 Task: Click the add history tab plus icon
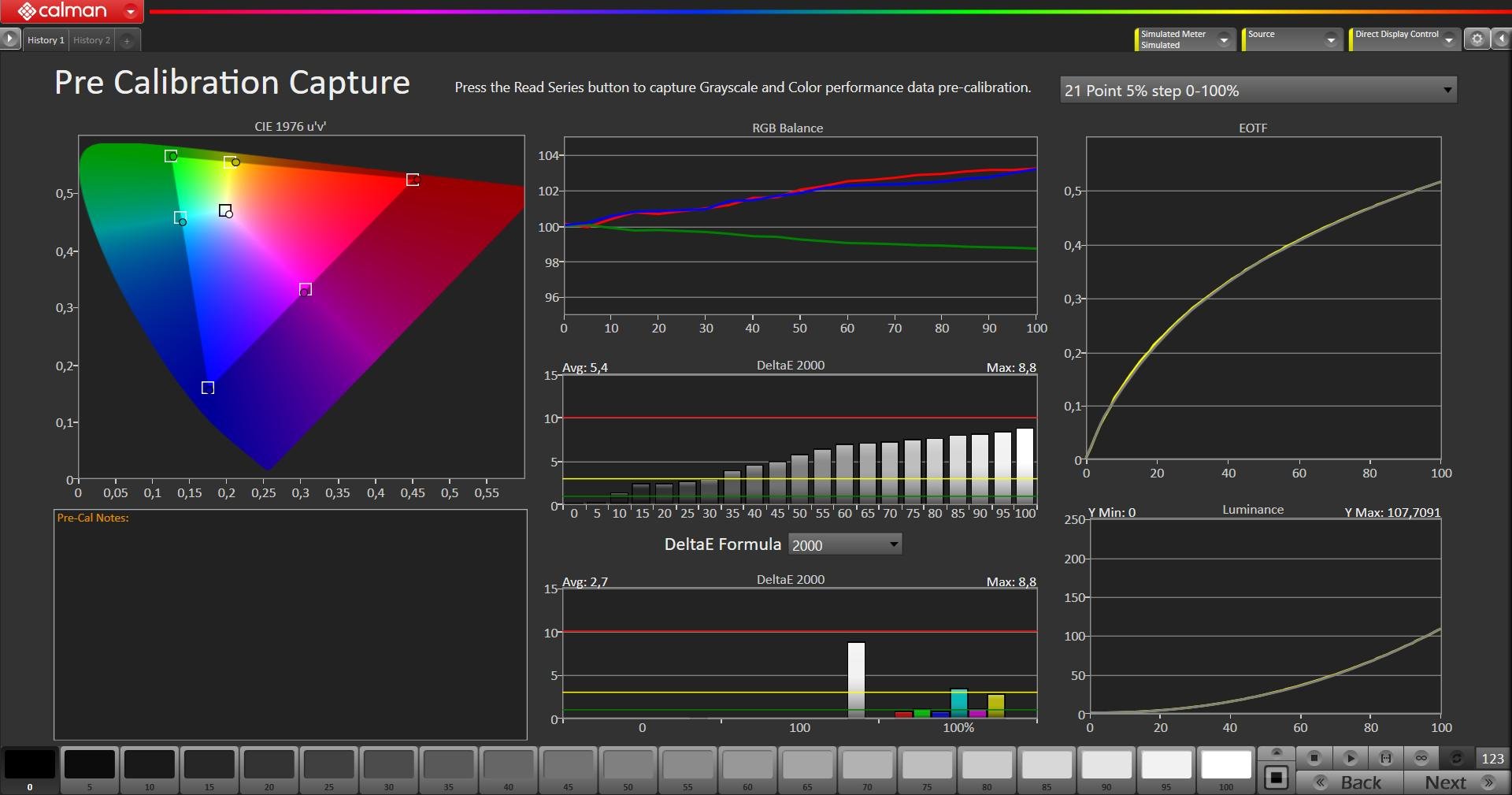[127, 40]
